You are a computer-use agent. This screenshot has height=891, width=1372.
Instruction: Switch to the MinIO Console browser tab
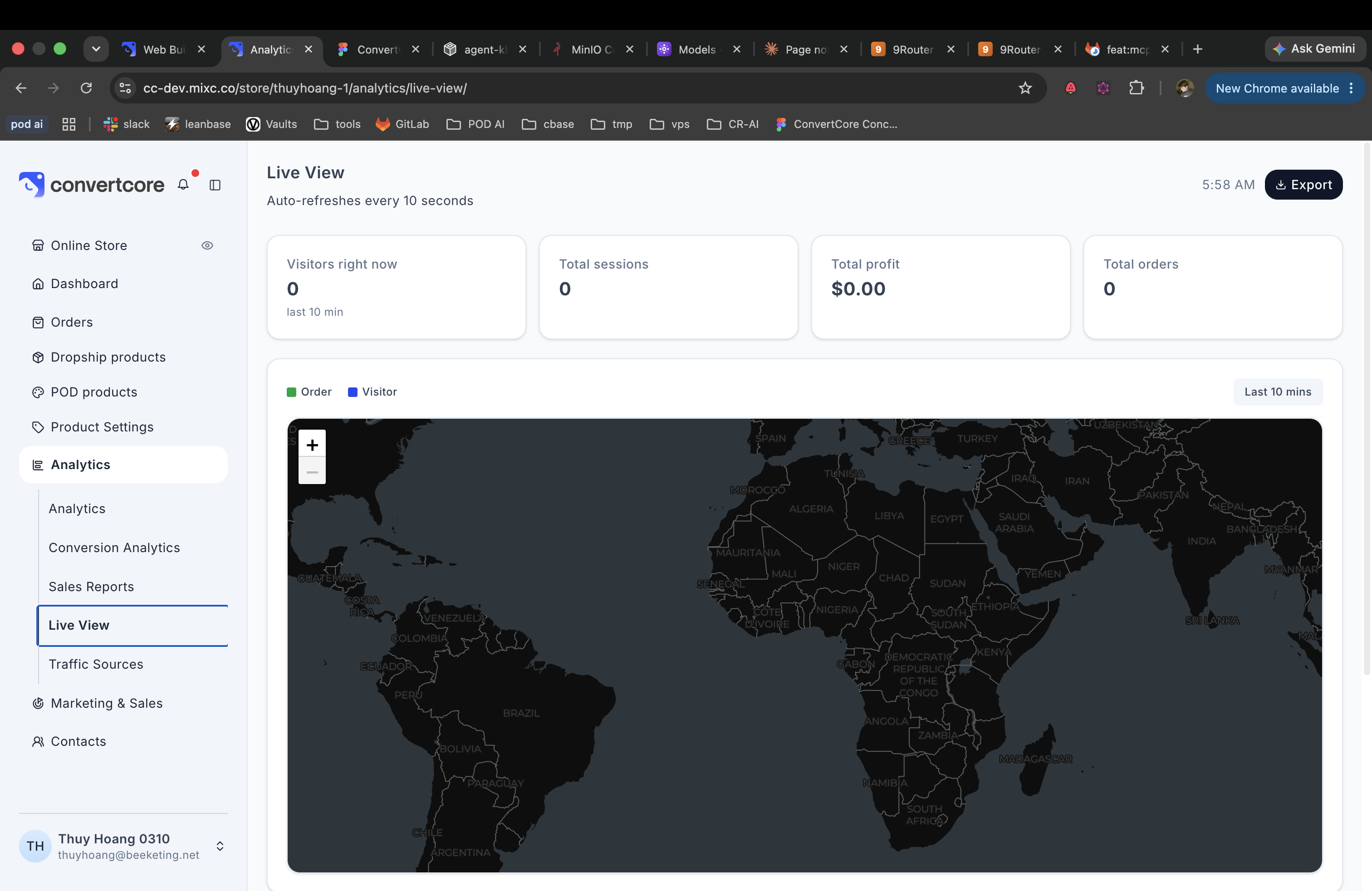[593, 49]
